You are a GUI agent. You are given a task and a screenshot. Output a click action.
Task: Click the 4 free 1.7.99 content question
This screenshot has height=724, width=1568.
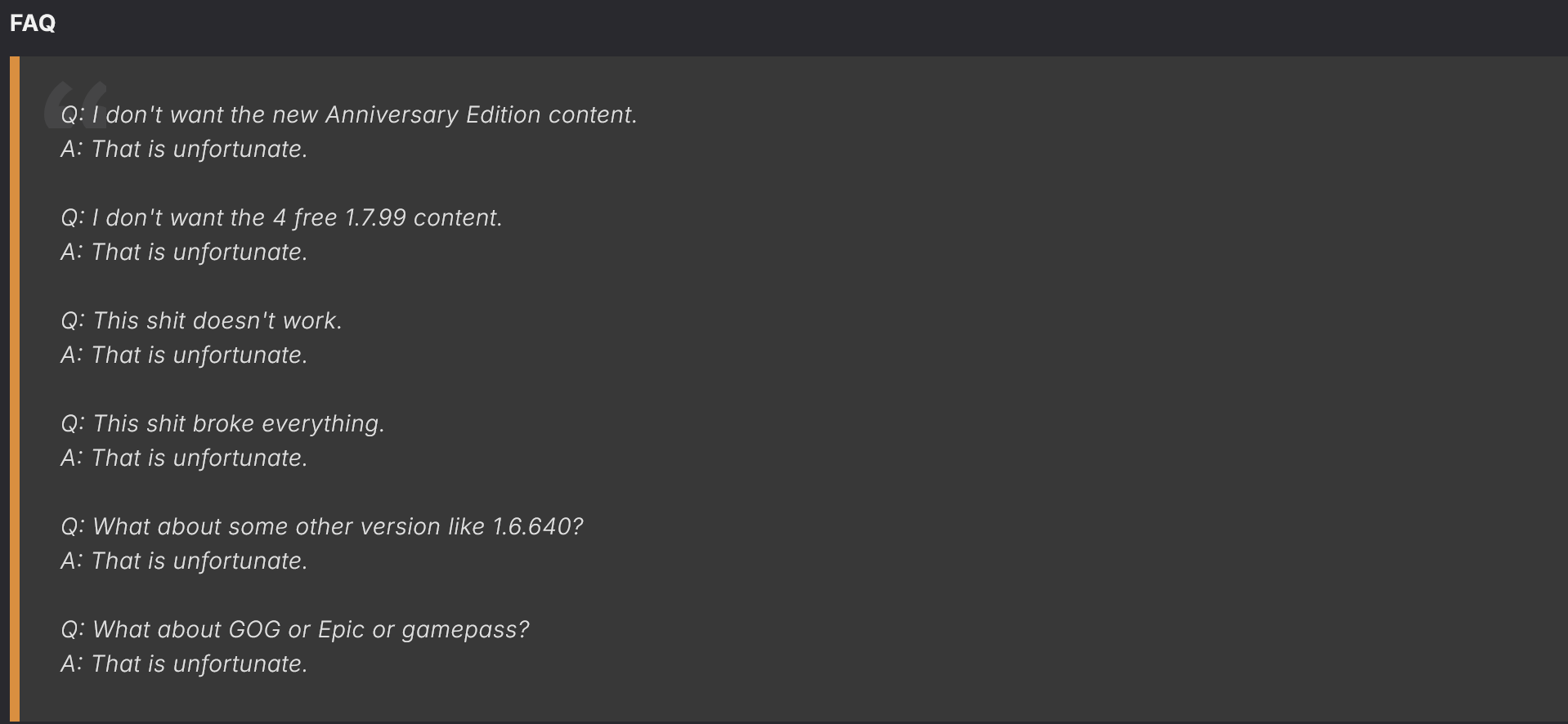pos(281,218)
